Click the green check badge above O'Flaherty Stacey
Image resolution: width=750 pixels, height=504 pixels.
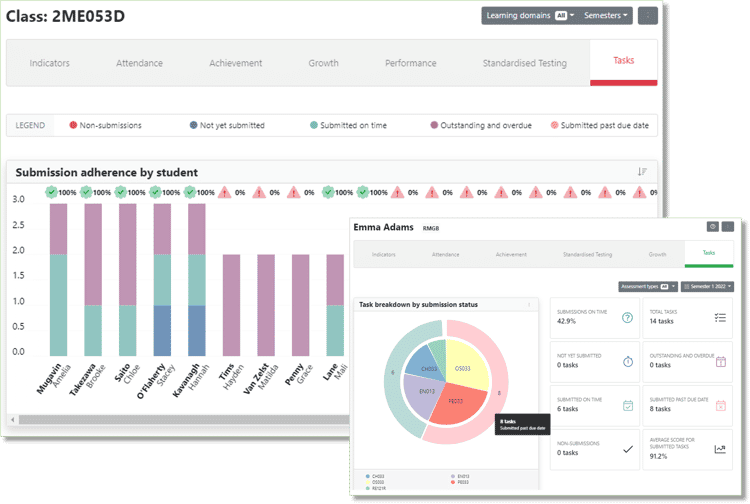tap(155, 192)
